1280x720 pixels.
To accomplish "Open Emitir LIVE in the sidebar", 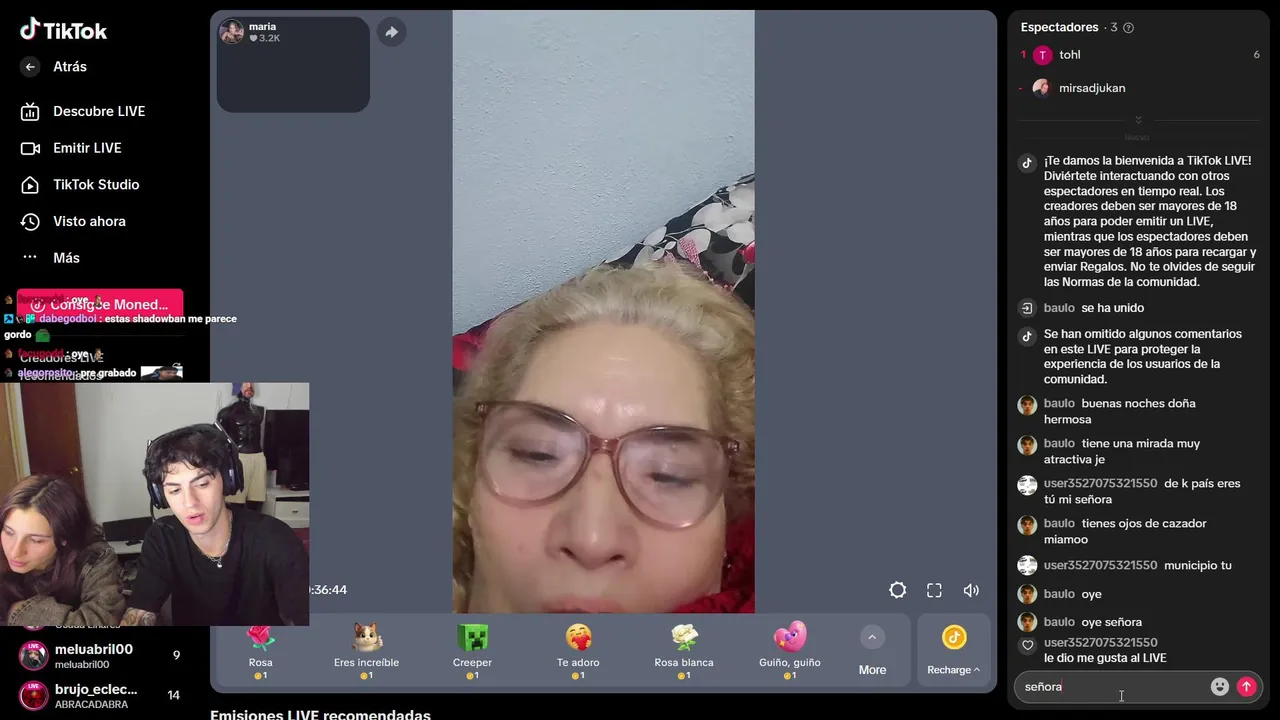I will [71, 148].
